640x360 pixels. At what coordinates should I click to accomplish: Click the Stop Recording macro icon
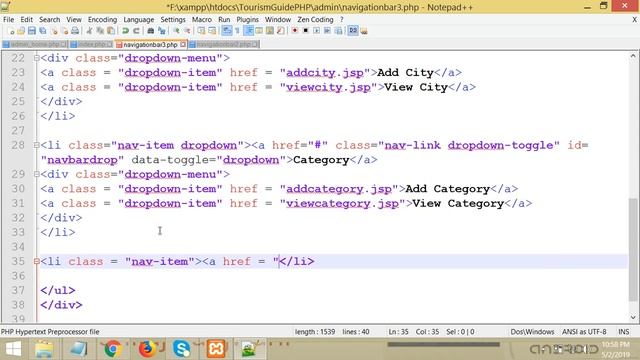[305, 31]
